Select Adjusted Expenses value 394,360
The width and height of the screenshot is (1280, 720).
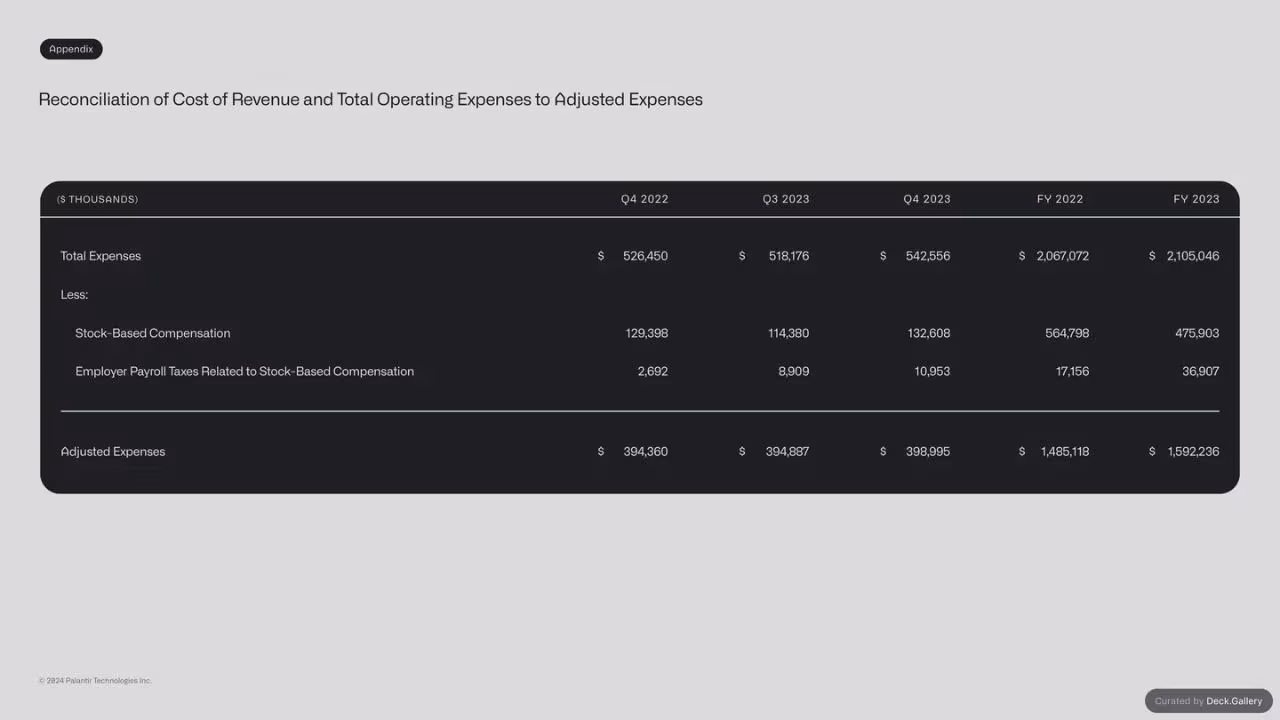645,452
